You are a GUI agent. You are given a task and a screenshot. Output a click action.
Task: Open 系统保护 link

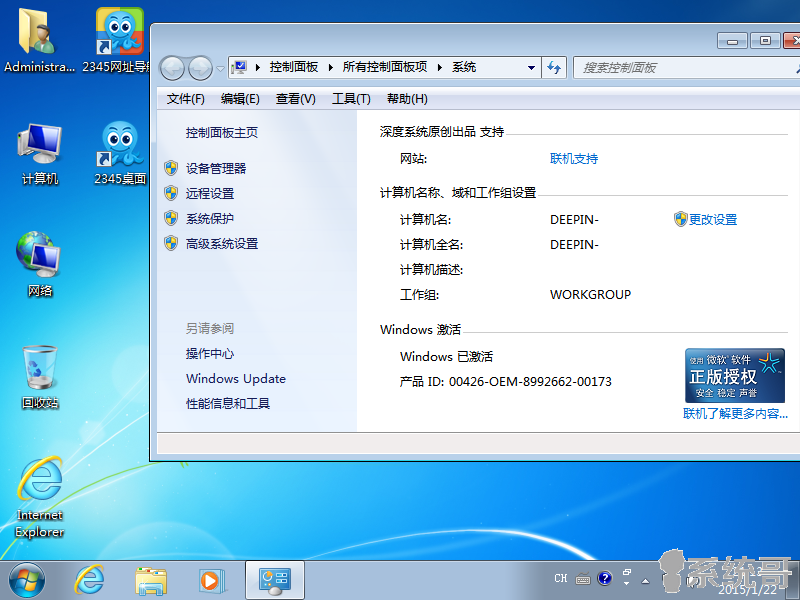coord(210,218)
